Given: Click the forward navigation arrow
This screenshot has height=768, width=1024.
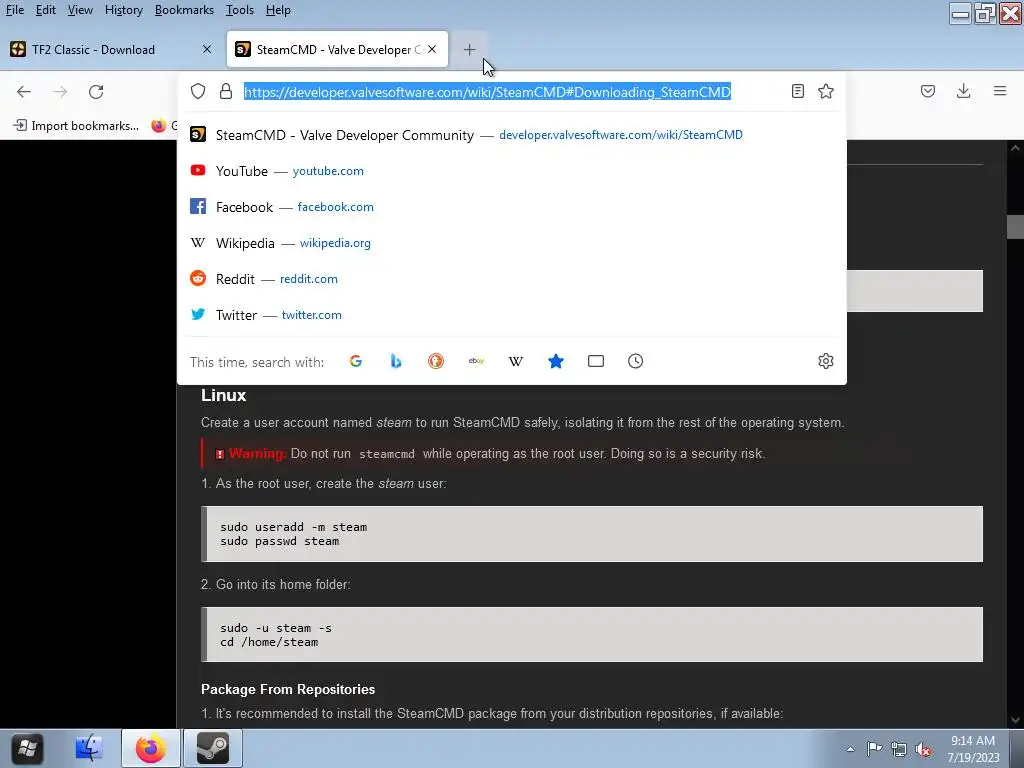Looking at the screenshot, I should coord(60,91).
